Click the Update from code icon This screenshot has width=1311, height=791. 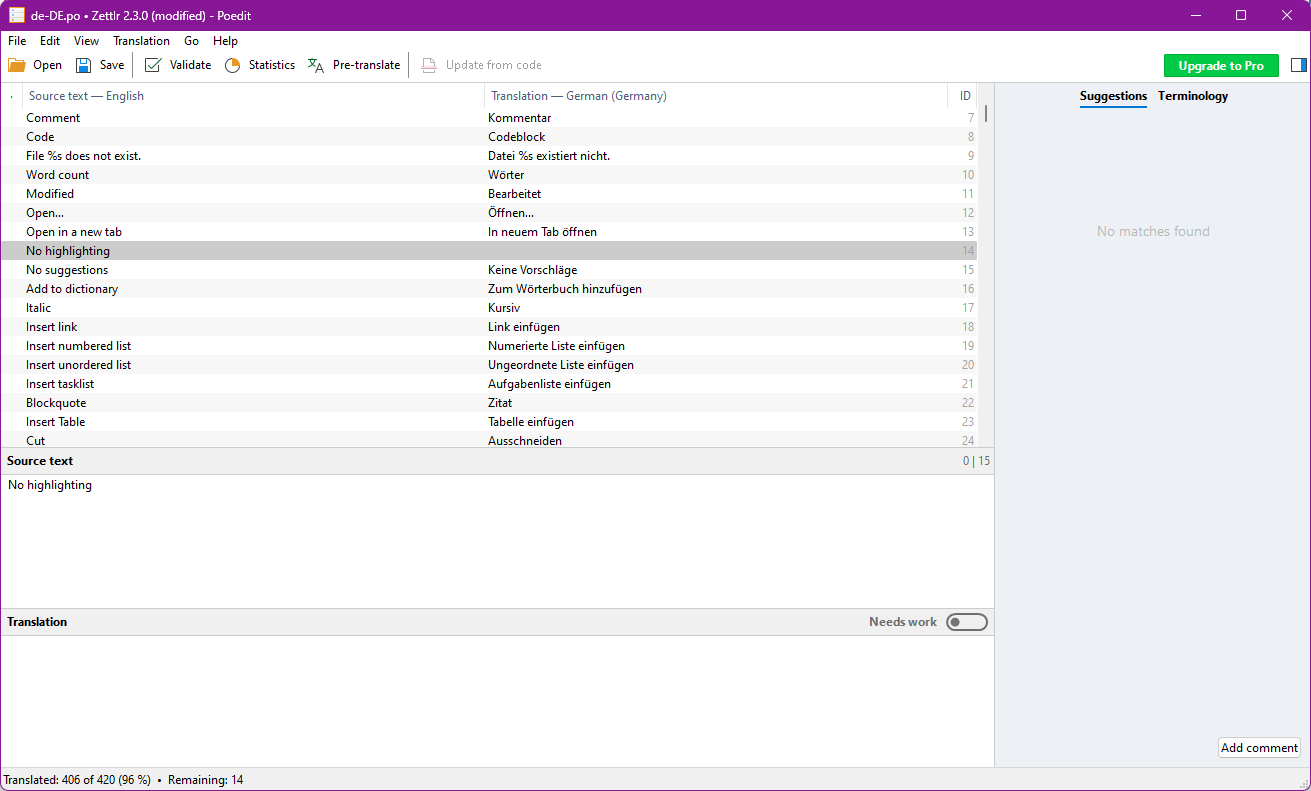click(429, 65)
